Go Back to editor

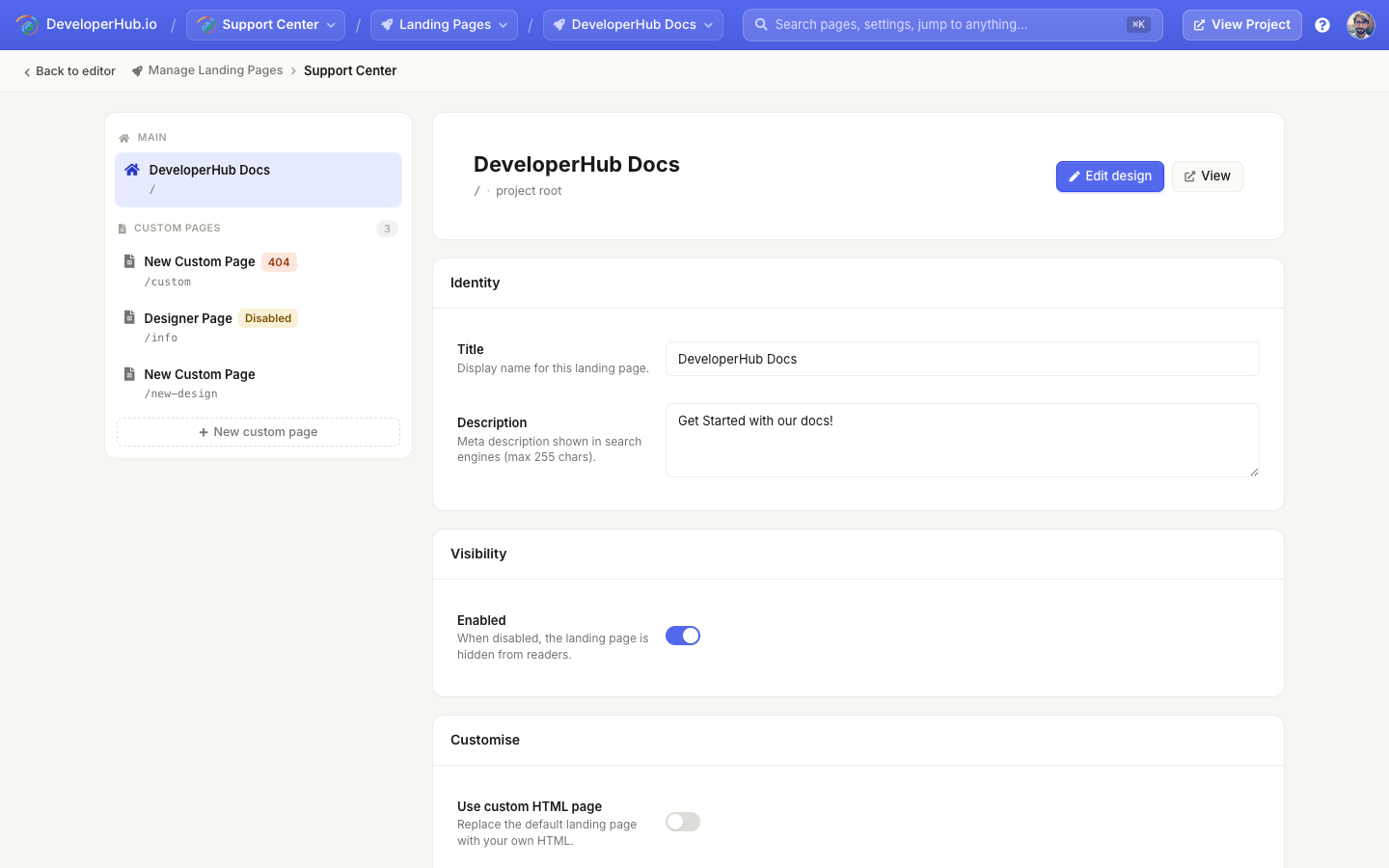click(69, 71)
